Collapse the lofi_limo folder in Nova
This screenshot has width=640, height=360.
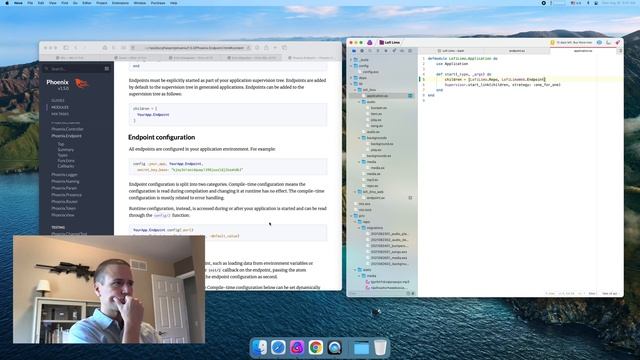click(355, 90)
